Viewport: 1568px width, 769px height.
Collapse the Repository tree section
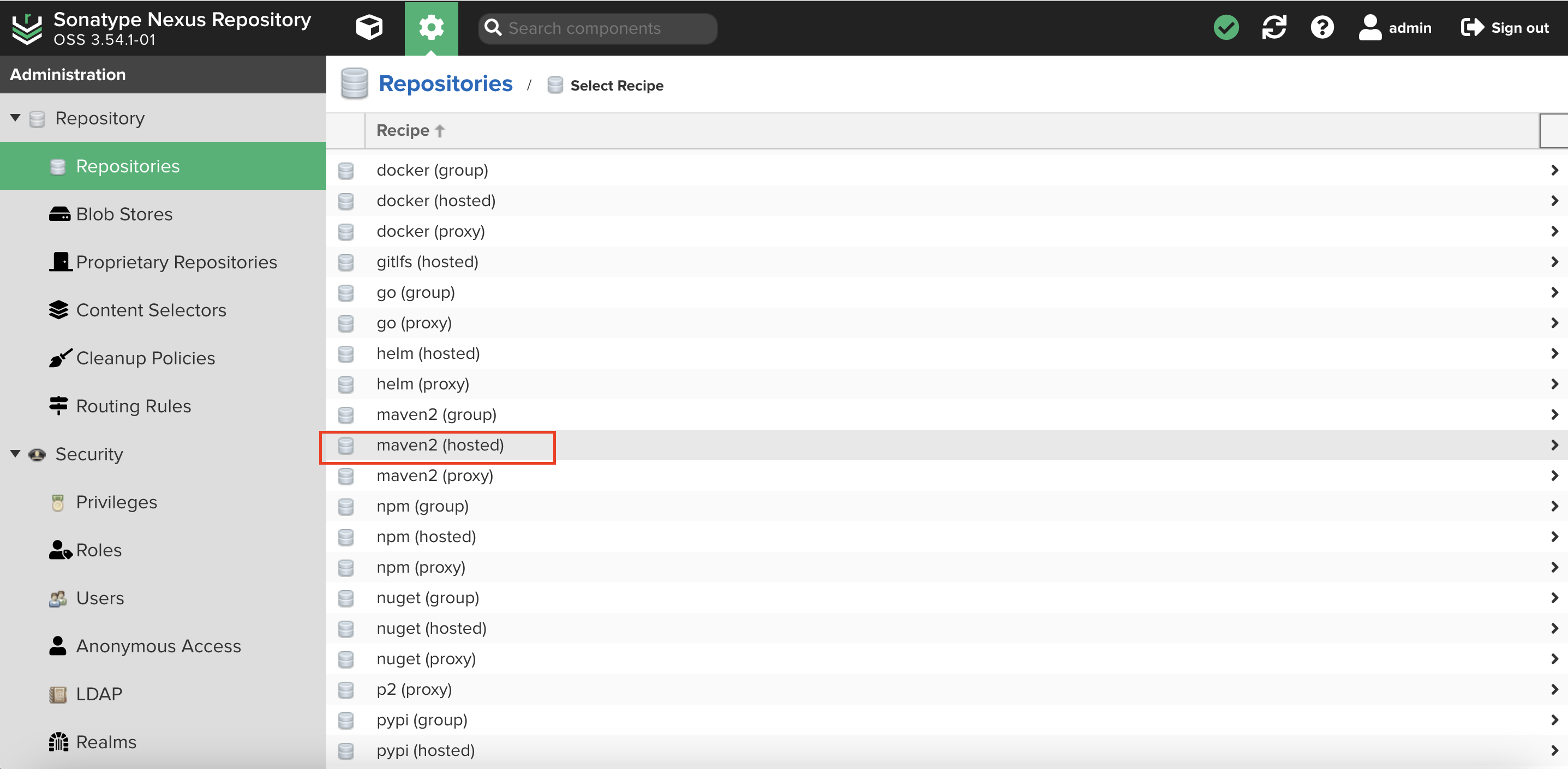pos(15,117)
